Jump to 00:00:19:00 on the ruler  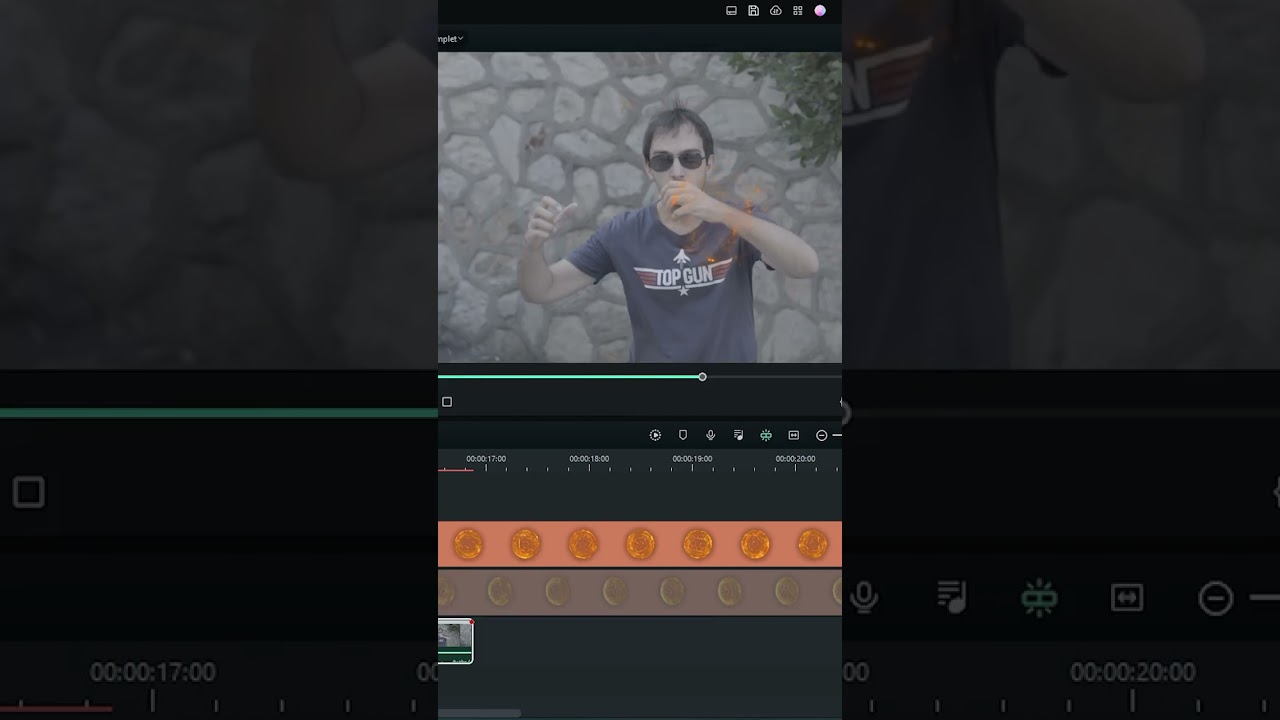(692, 459)
